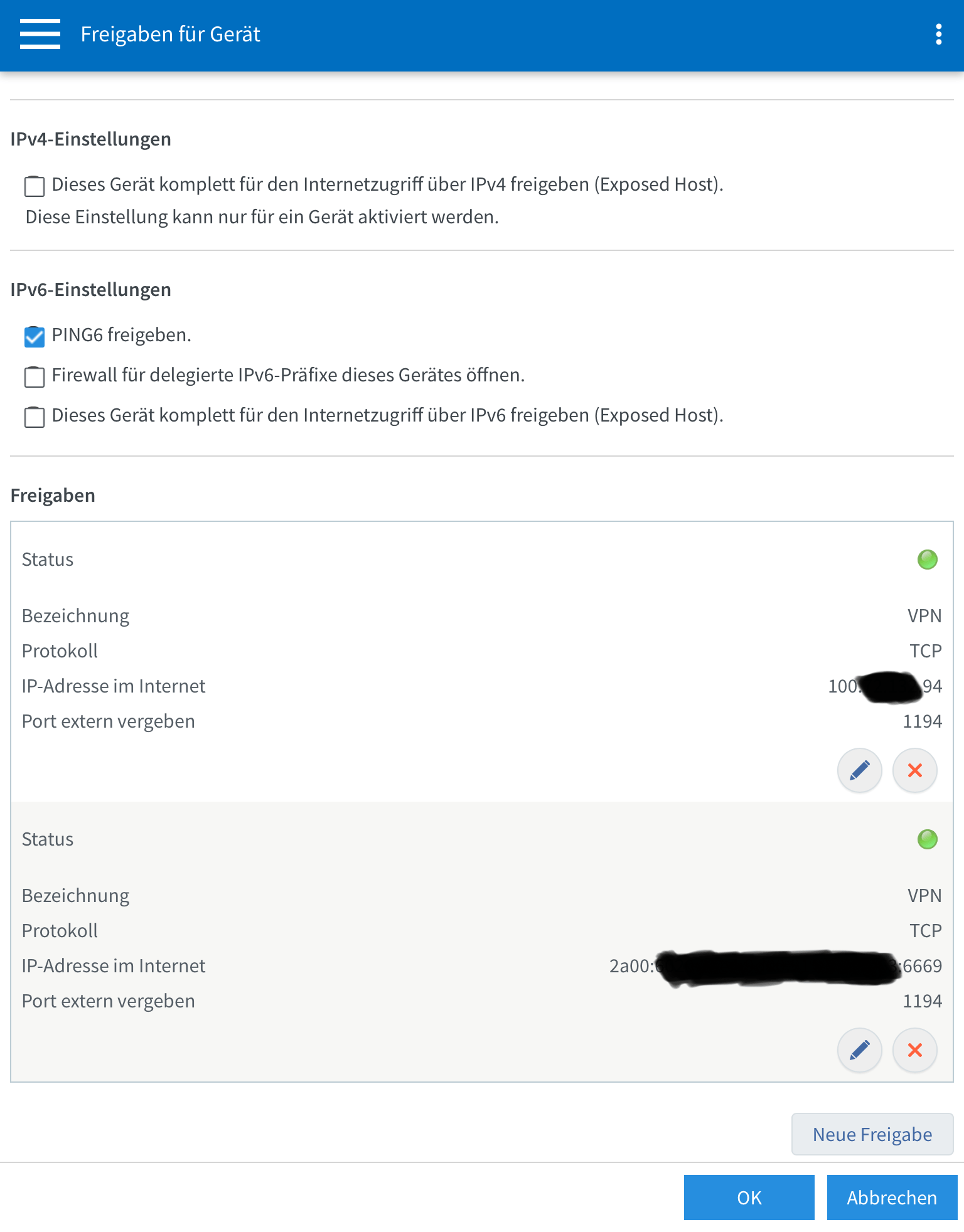
Task: Enable IPv4 Exposed Host checkbox
Action: pos(35,186)
